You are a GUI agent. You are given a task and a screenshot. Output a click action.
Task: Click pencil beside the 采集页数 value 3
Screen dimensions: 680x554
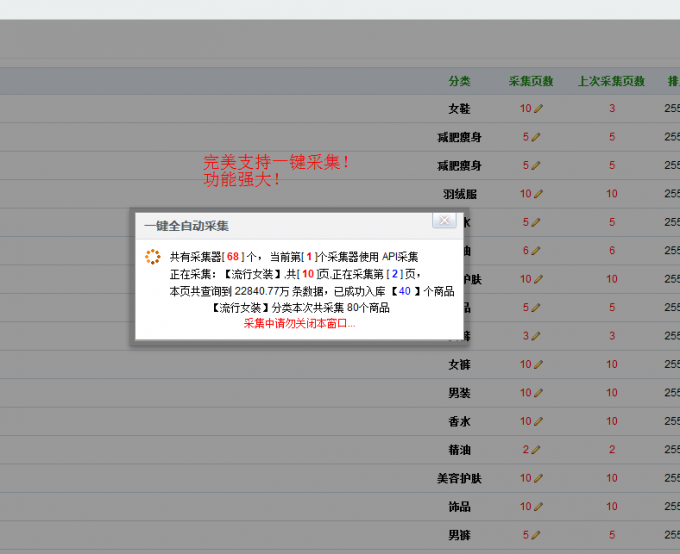click(536, 336)
